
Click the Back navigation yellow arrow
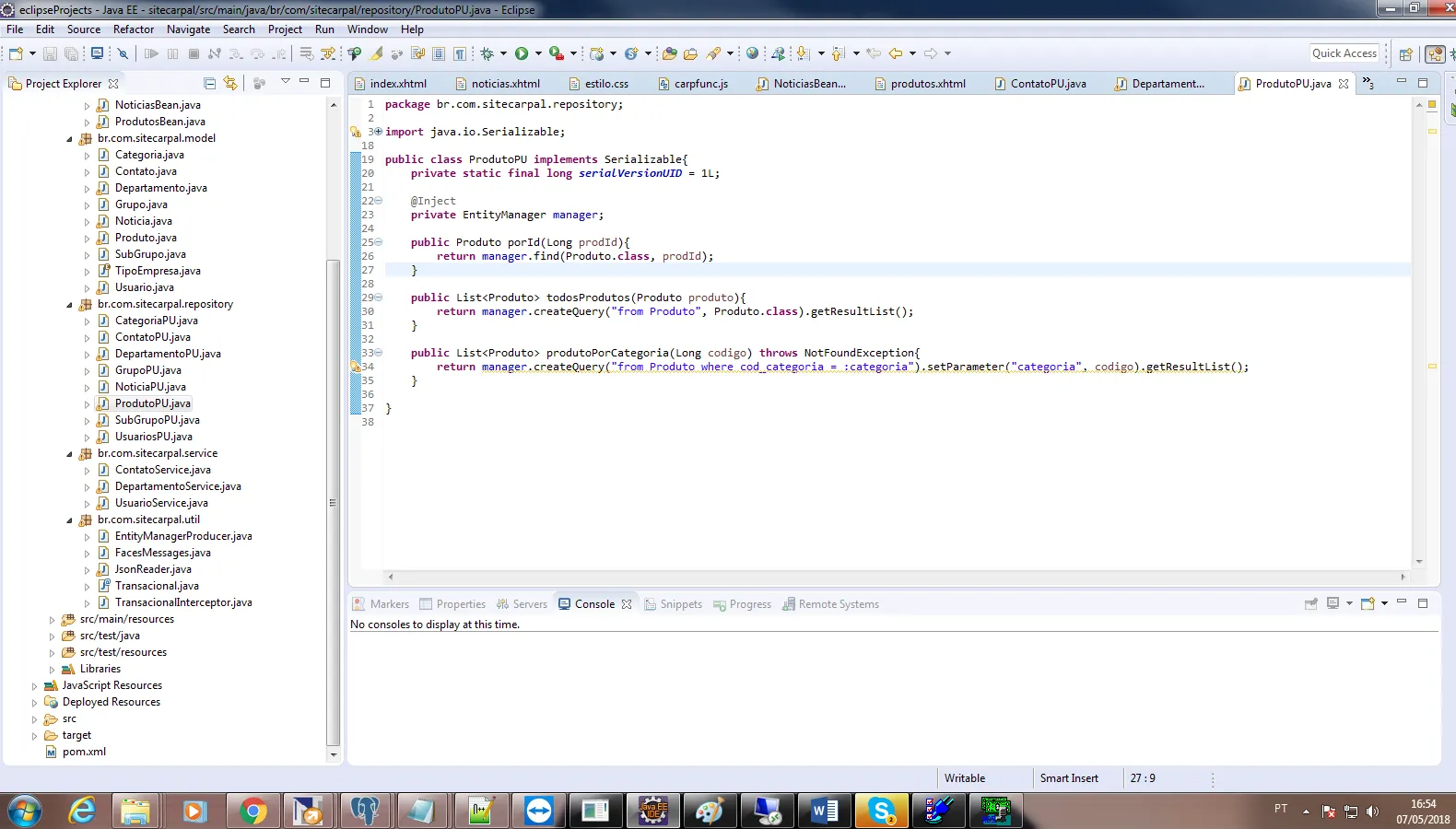click(x=895, y=53)
